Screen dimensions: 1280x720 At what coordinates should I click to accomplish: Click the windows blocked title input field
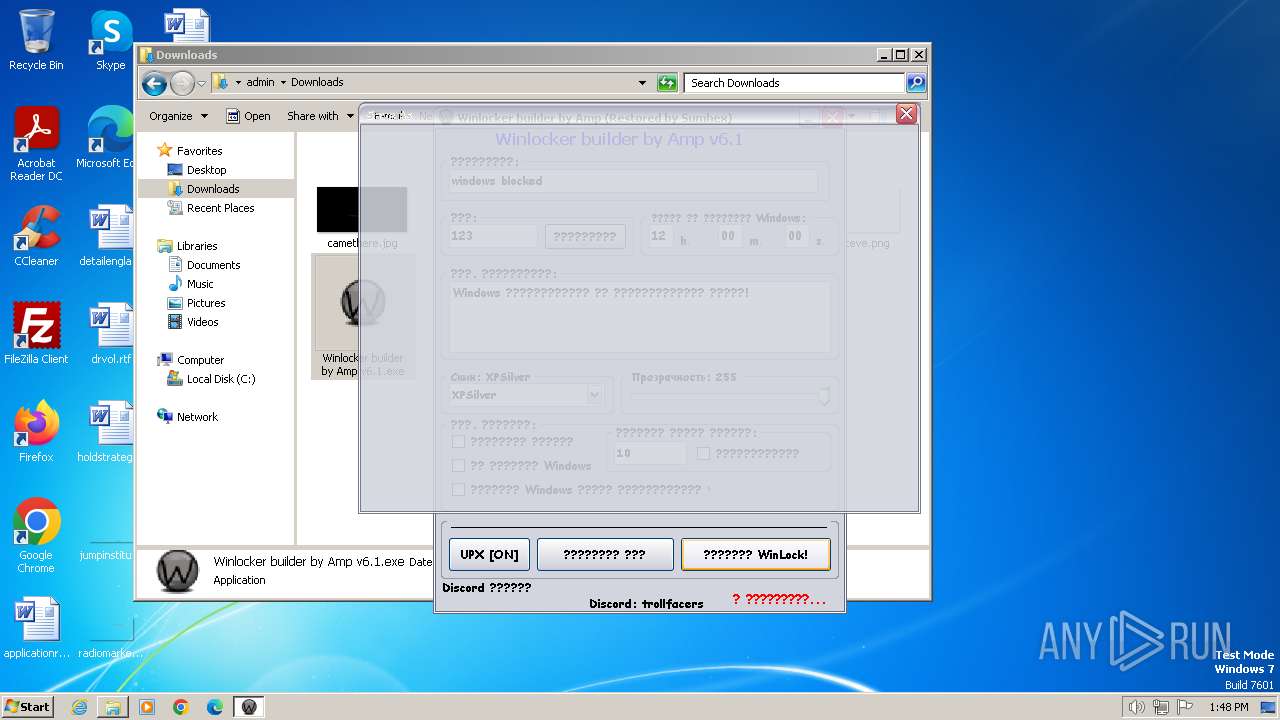[633, 181]
